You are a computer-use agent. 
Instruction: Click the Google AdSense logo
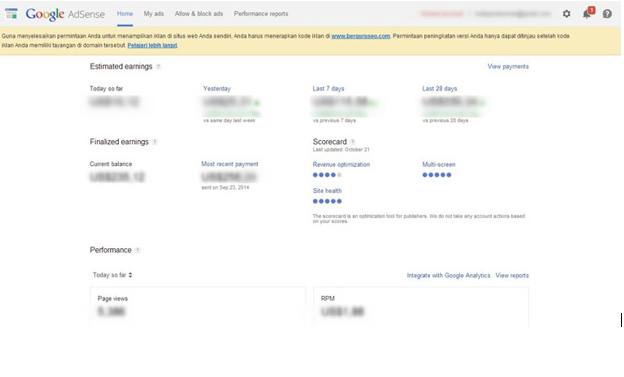[x=65, y=14]
